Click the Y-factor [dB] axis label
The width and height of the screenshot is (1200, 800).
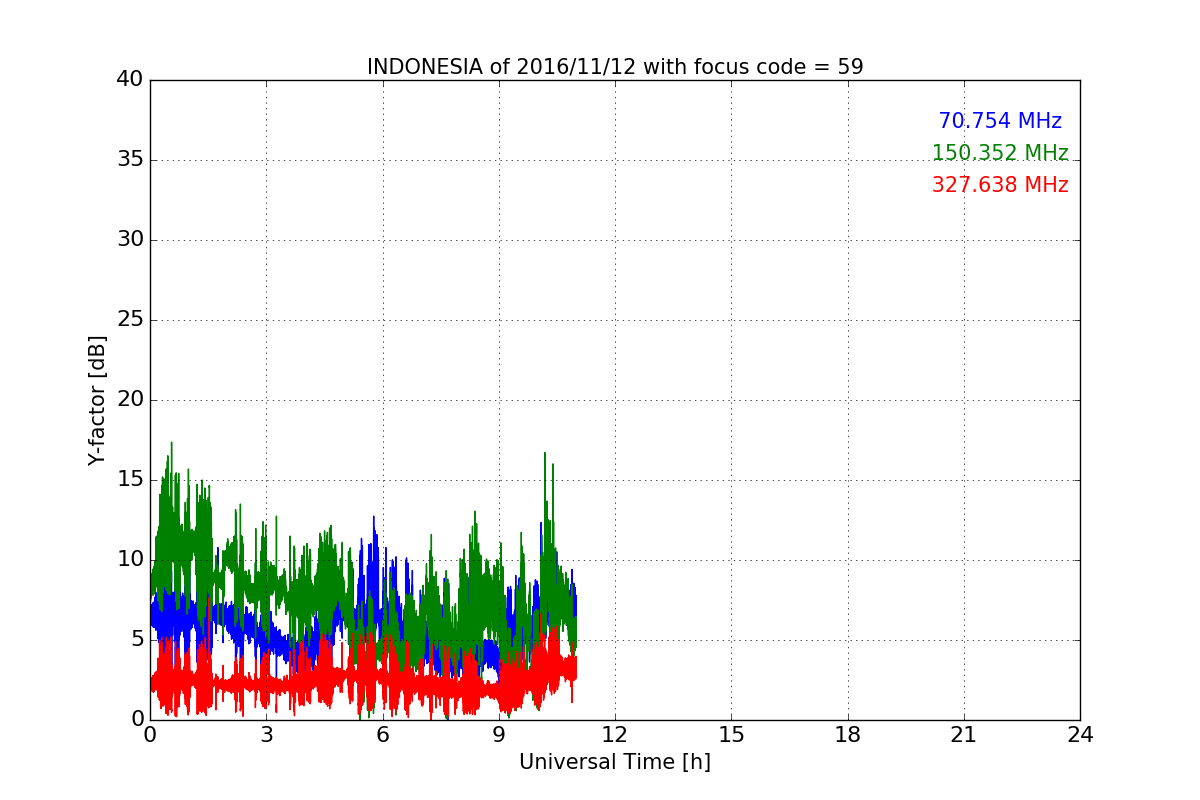click(97, 400)
